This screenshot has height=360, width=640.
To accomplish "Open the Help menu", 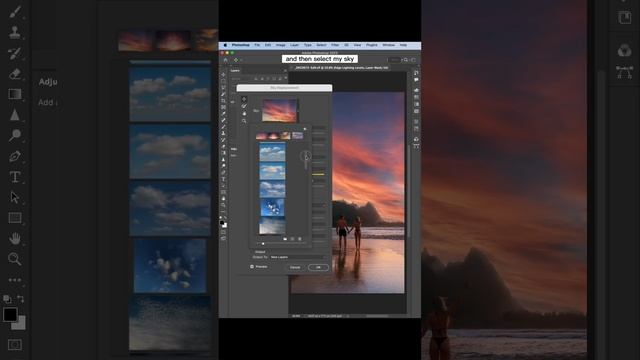I will coord(403,45).
